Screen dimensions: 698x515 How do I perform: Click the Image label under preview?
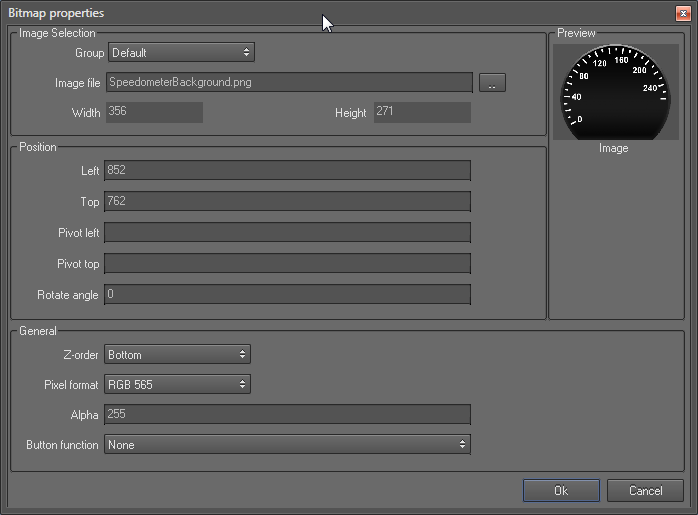pos(613,148)
